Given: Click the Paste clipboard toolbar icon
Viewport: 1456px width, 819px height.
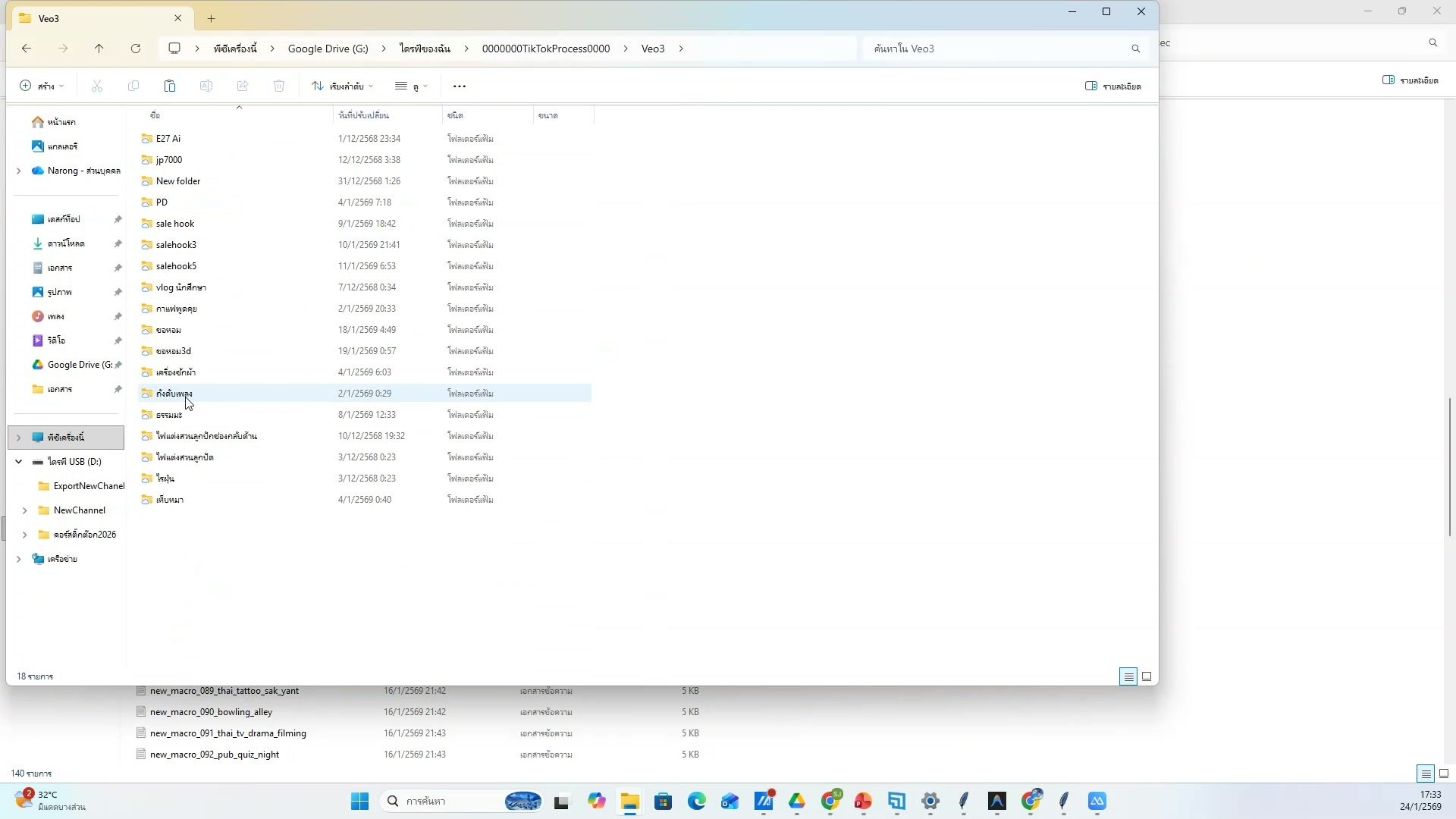Looking at the screenshot, I should pyautogui.click(x=170, y=86).
